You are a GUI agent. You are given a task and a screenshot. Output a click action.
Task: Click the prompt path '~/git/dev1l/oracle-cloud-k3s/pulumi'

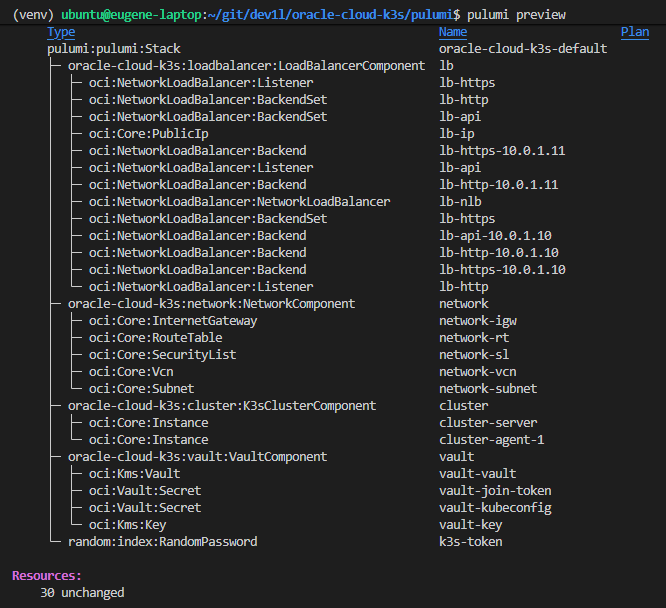[330, 15]
